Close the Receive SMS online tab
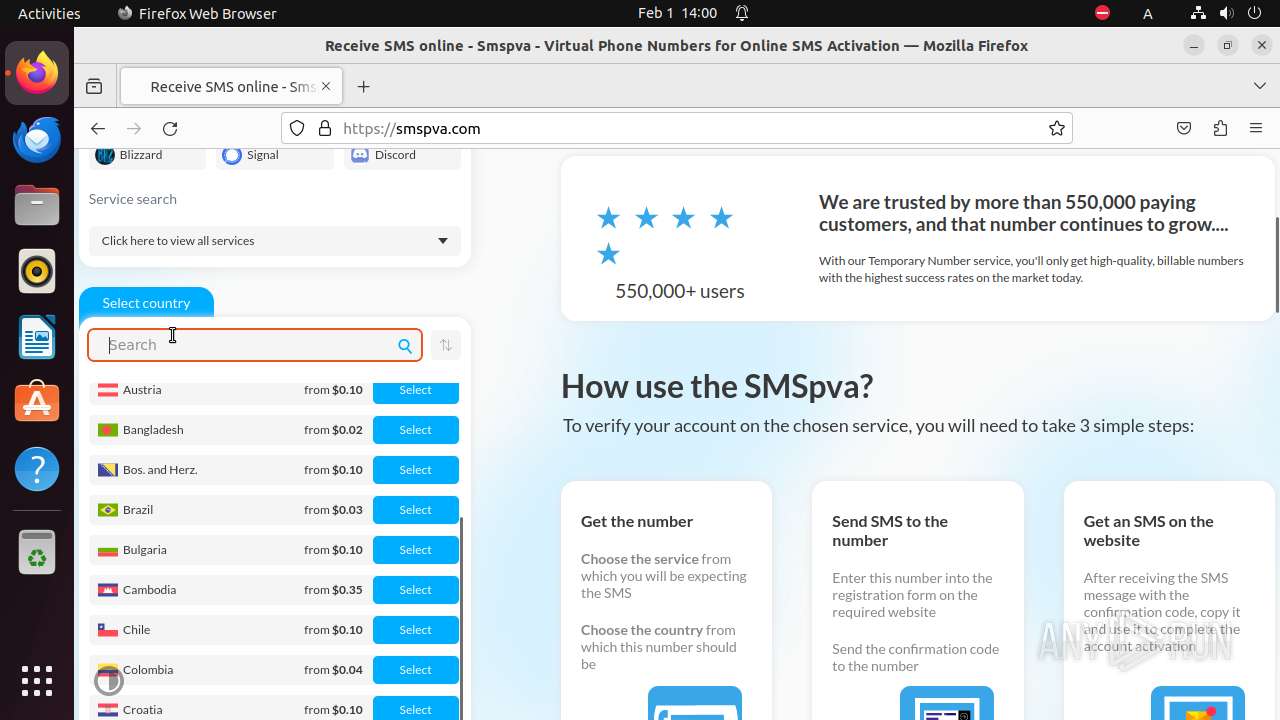This screenshot has width=1280, height=720. [326, 87]
